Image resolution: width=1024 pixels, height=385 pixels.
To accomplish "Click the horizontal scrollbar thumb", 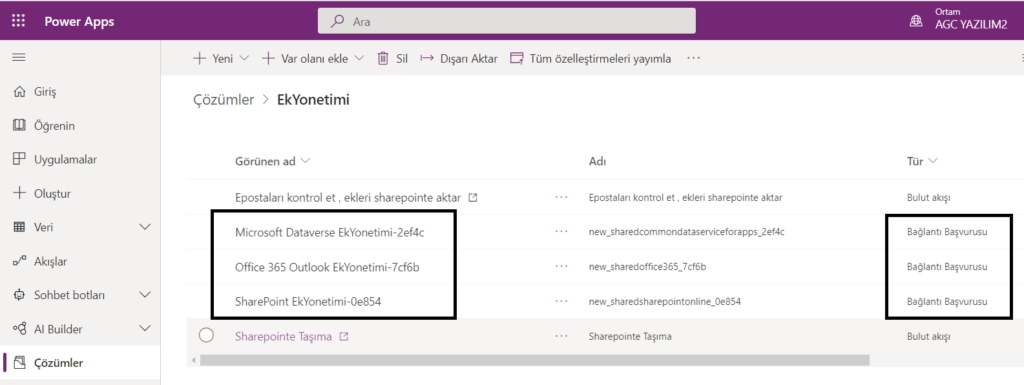I will [x=535, y=360].
